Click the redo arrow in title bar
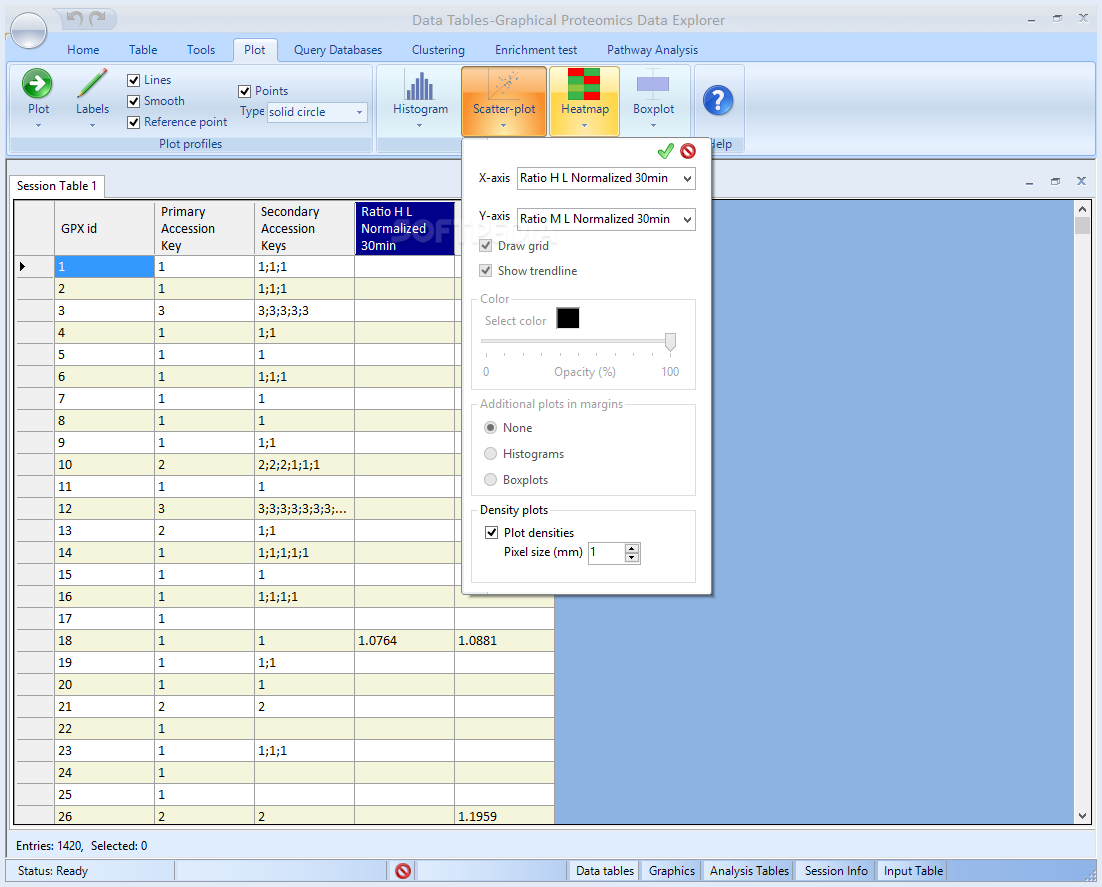 (x=98, y=18)
